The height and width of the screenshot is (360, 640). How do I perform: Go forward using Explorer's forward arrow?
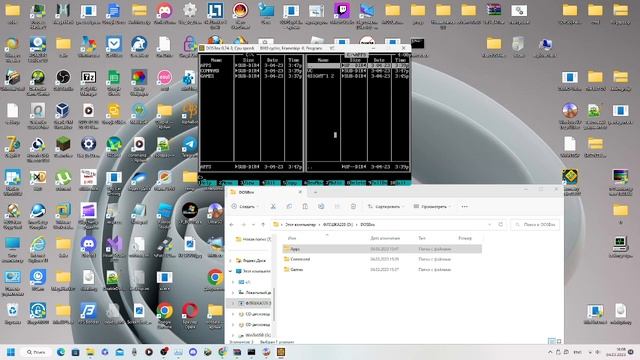coord(244,224)
